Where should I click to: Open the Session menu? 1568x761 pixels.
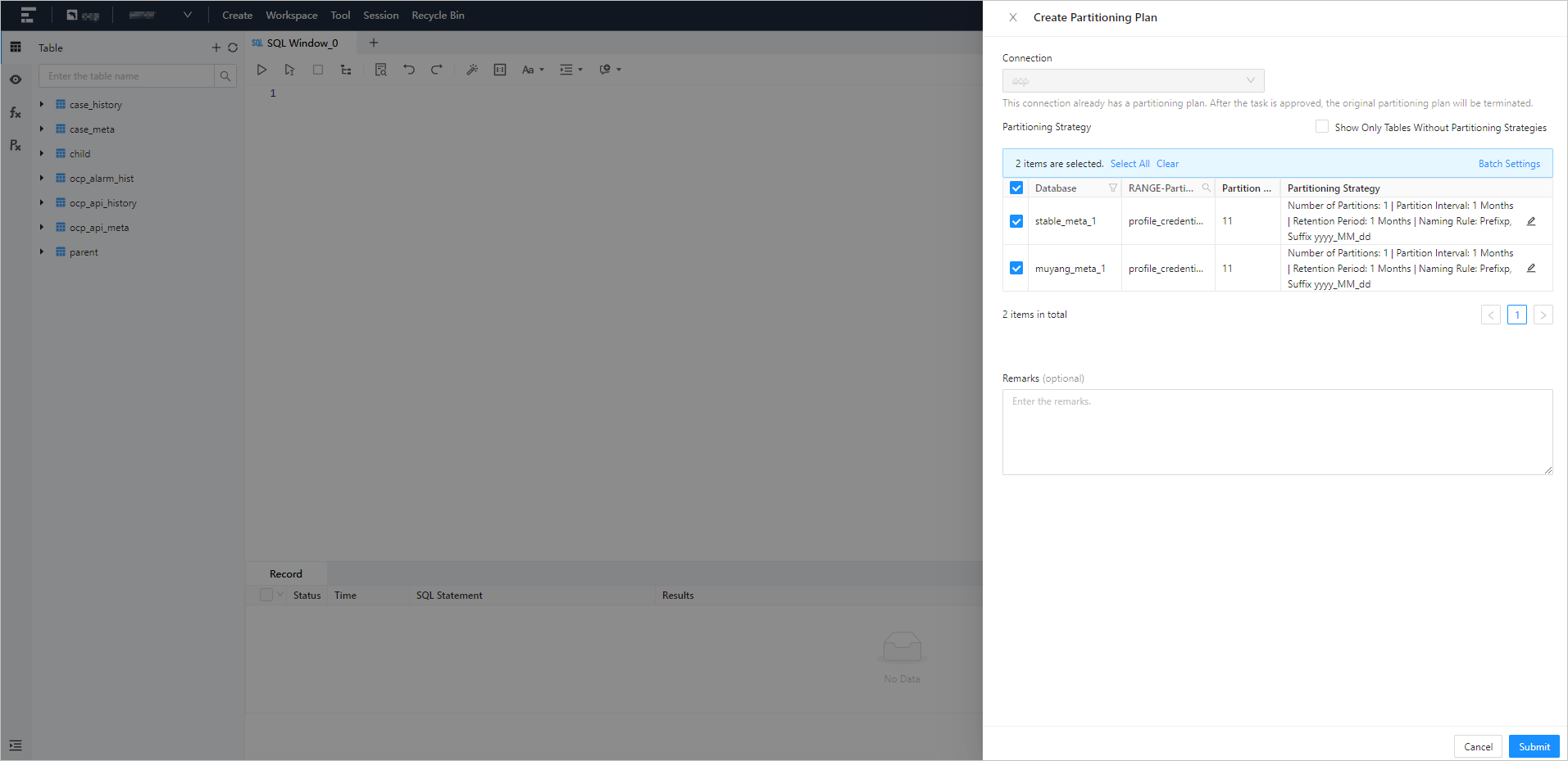click(x=380, y=15)
